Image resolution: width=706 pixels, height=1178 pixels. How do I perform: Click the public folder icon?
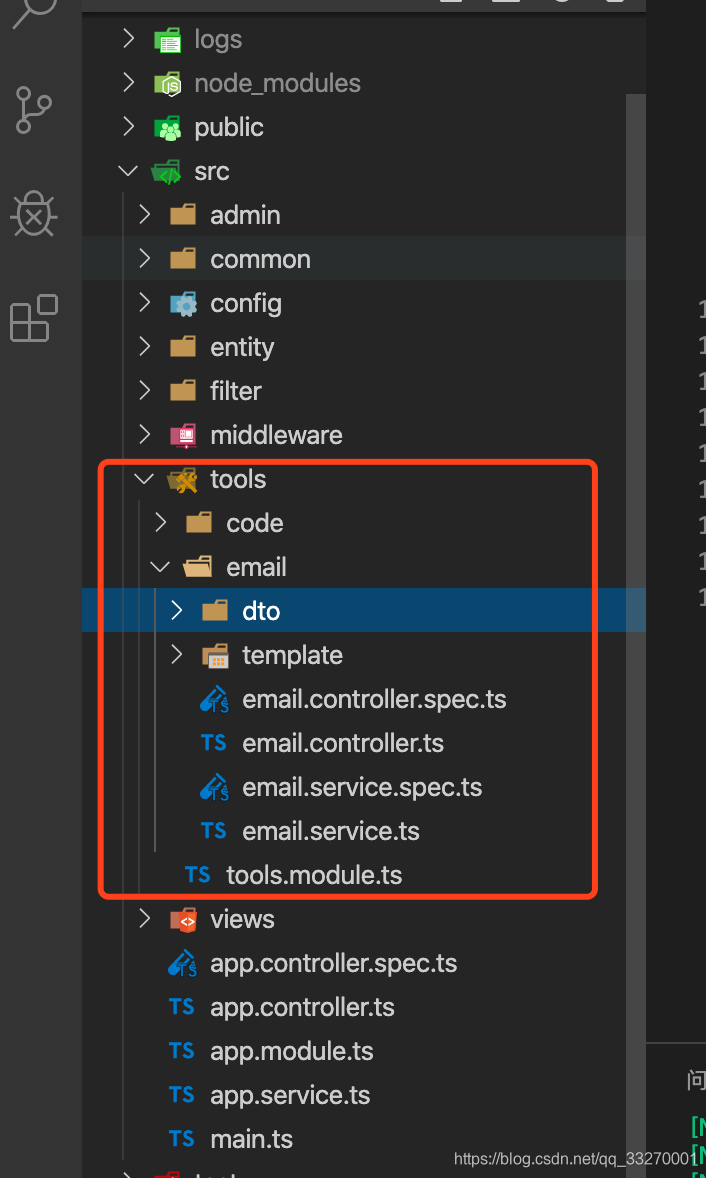pos(167,127)
